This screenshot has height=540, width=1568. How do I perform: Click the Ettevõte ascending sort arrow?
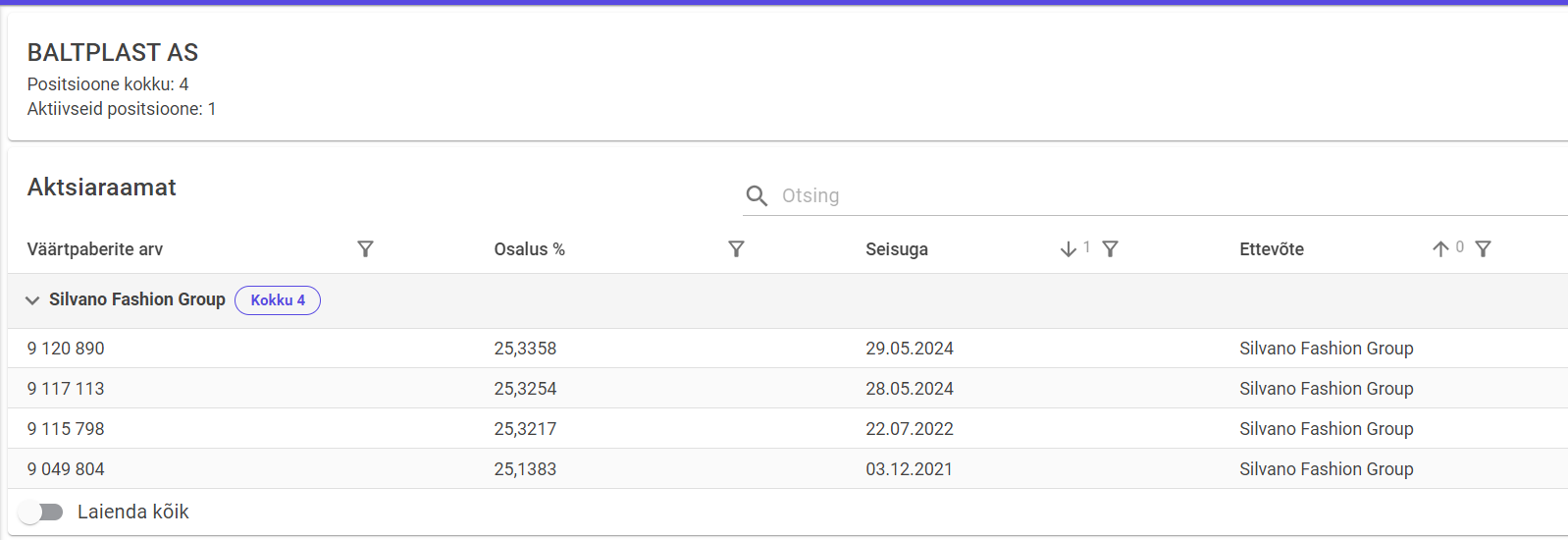pos(1440,249)
